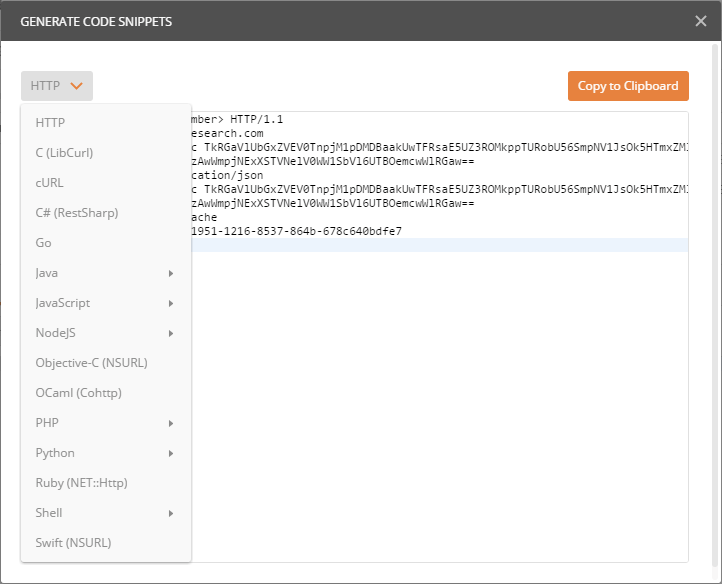
Task: Select OCaml (Cohttp) from list
Action: coord(77,393)
